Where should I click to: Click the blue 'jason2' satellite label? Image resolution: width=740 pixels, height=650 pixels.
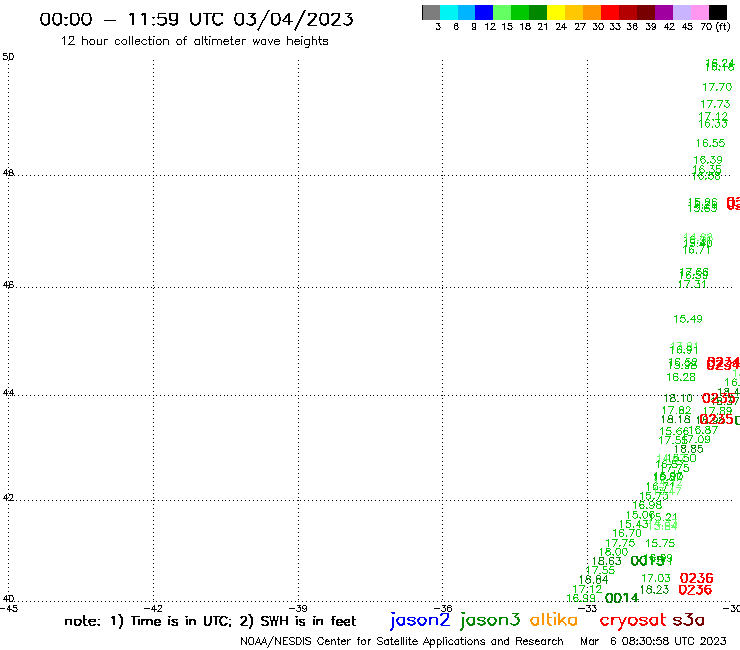click(x=420, y=620)
